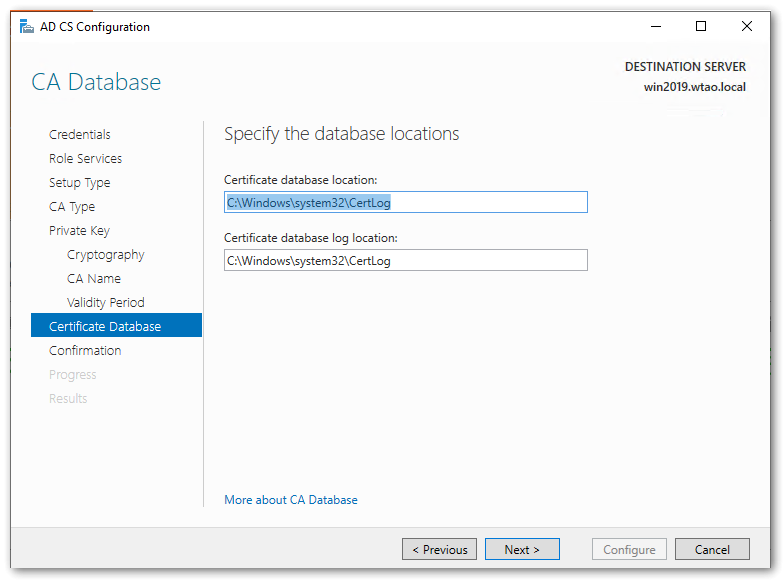The image size is (784, 581).
Task: Maximize the AD CS Configuration window
Action: [x=701, y=26]
